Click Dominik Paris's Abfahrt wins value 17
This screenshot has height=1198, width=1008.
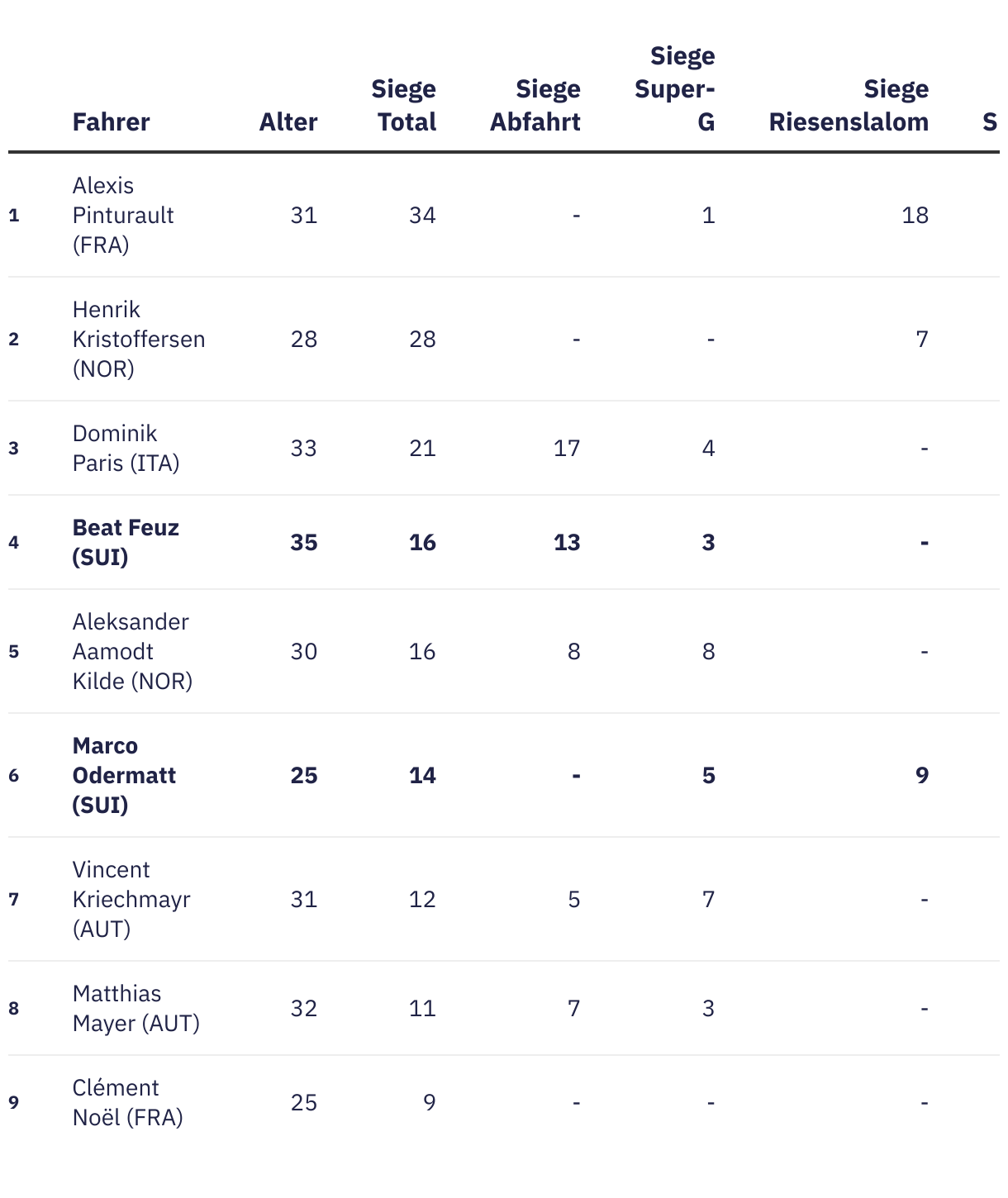[567, 449]
